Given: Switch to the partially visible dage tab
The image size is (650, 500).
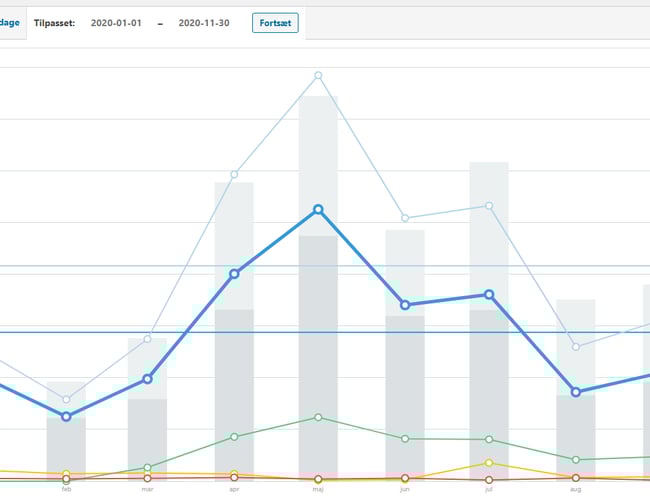Looking at the screenshot, I should coord(9,23).
